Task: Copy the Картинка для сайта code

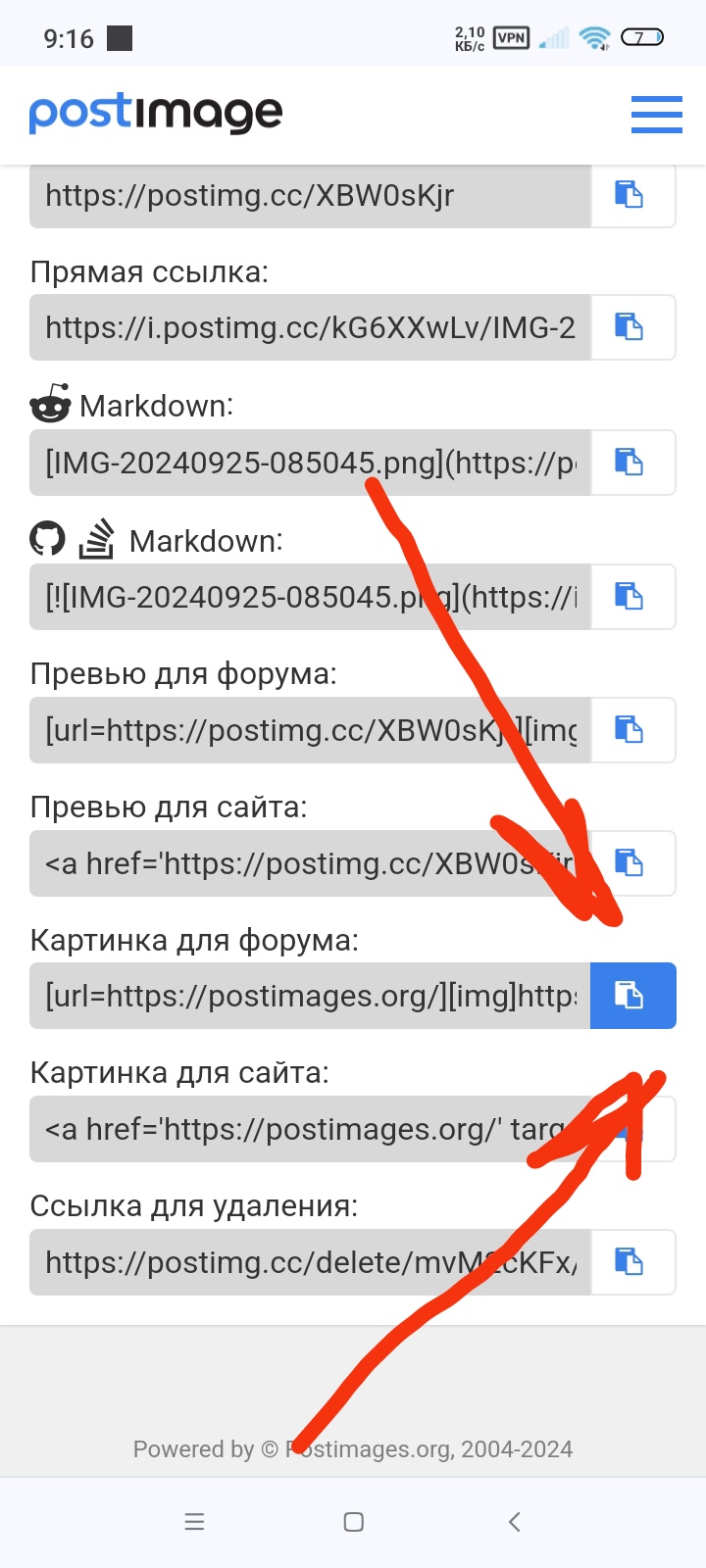Action: [633, 1129]
